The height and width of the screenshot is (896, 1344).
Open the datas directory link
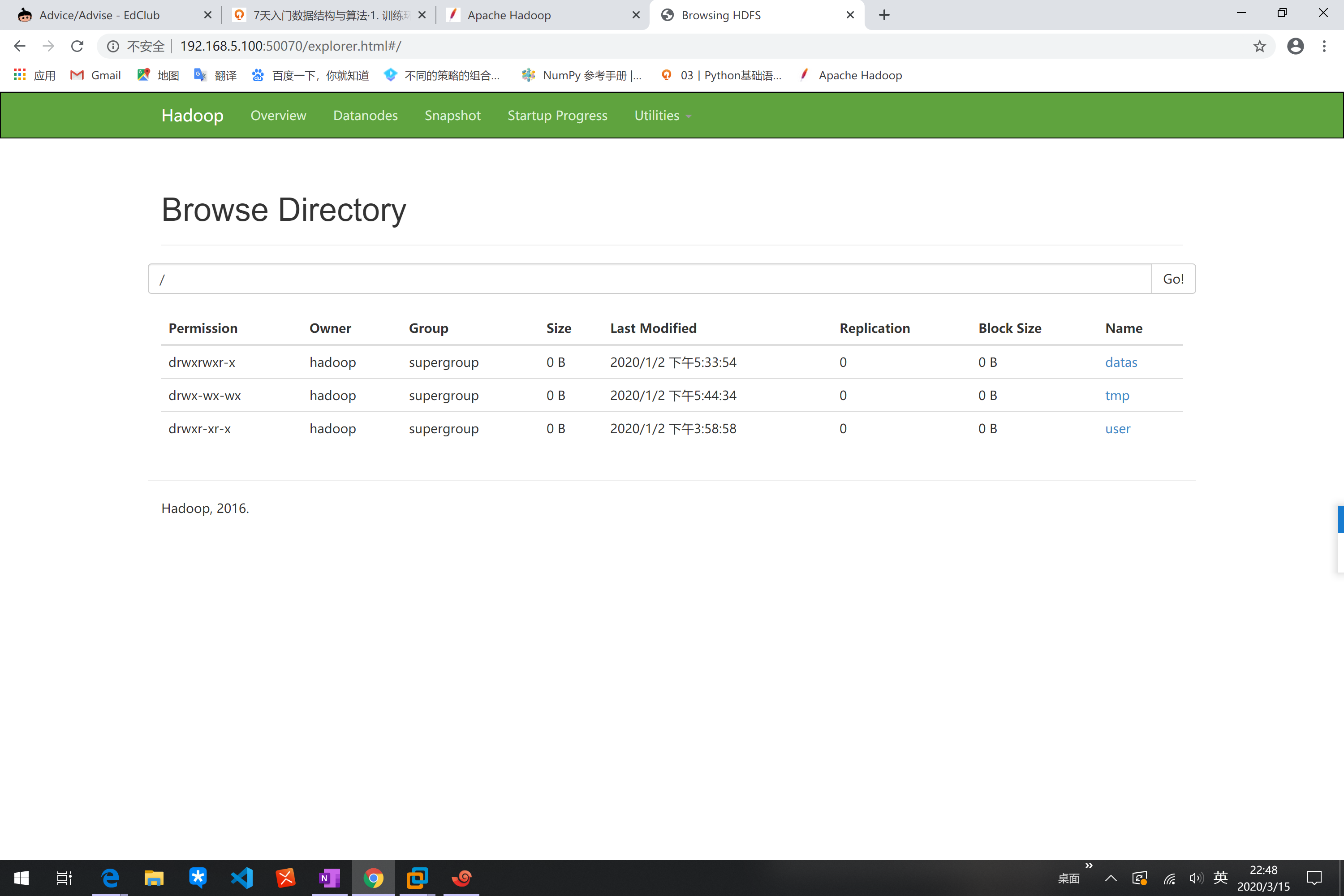click(x=1120, y=362)
